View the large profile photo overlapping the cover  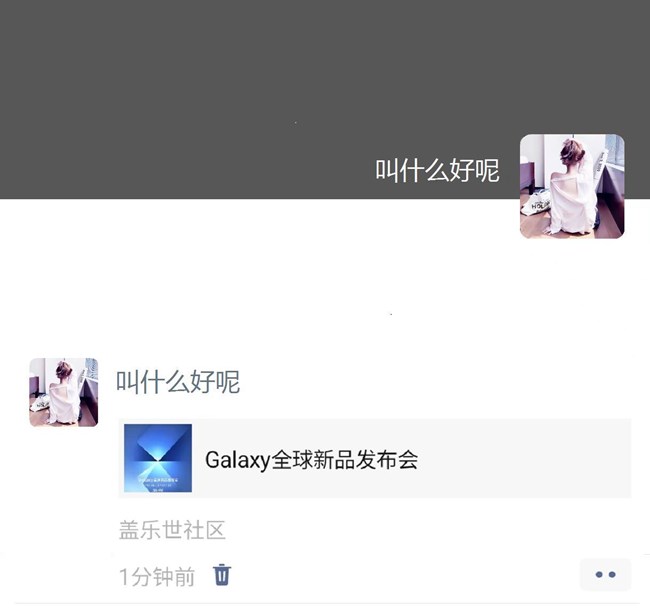tap(572, 186)
